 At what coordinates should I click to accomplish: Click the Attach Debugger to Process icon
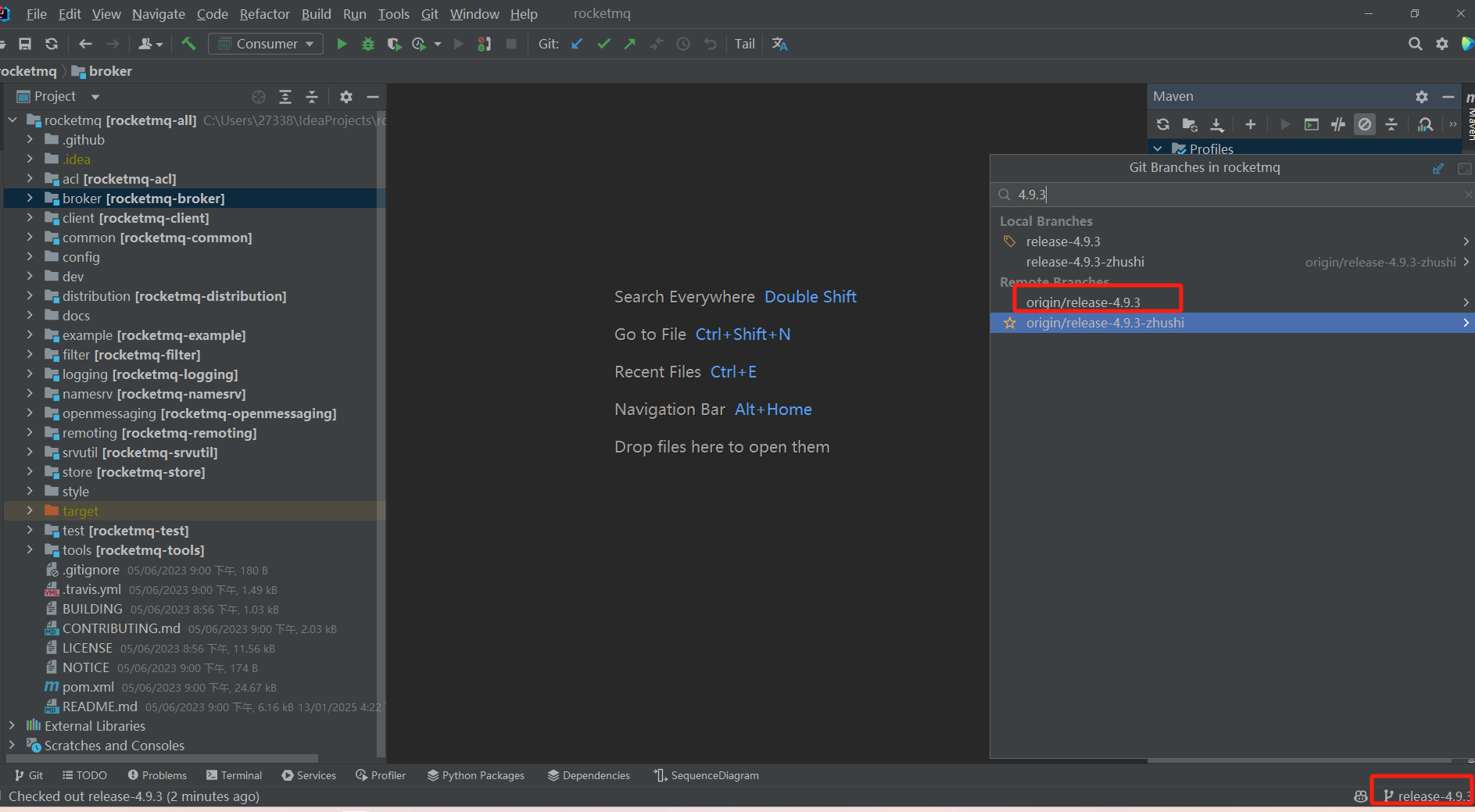click(485, 44)
